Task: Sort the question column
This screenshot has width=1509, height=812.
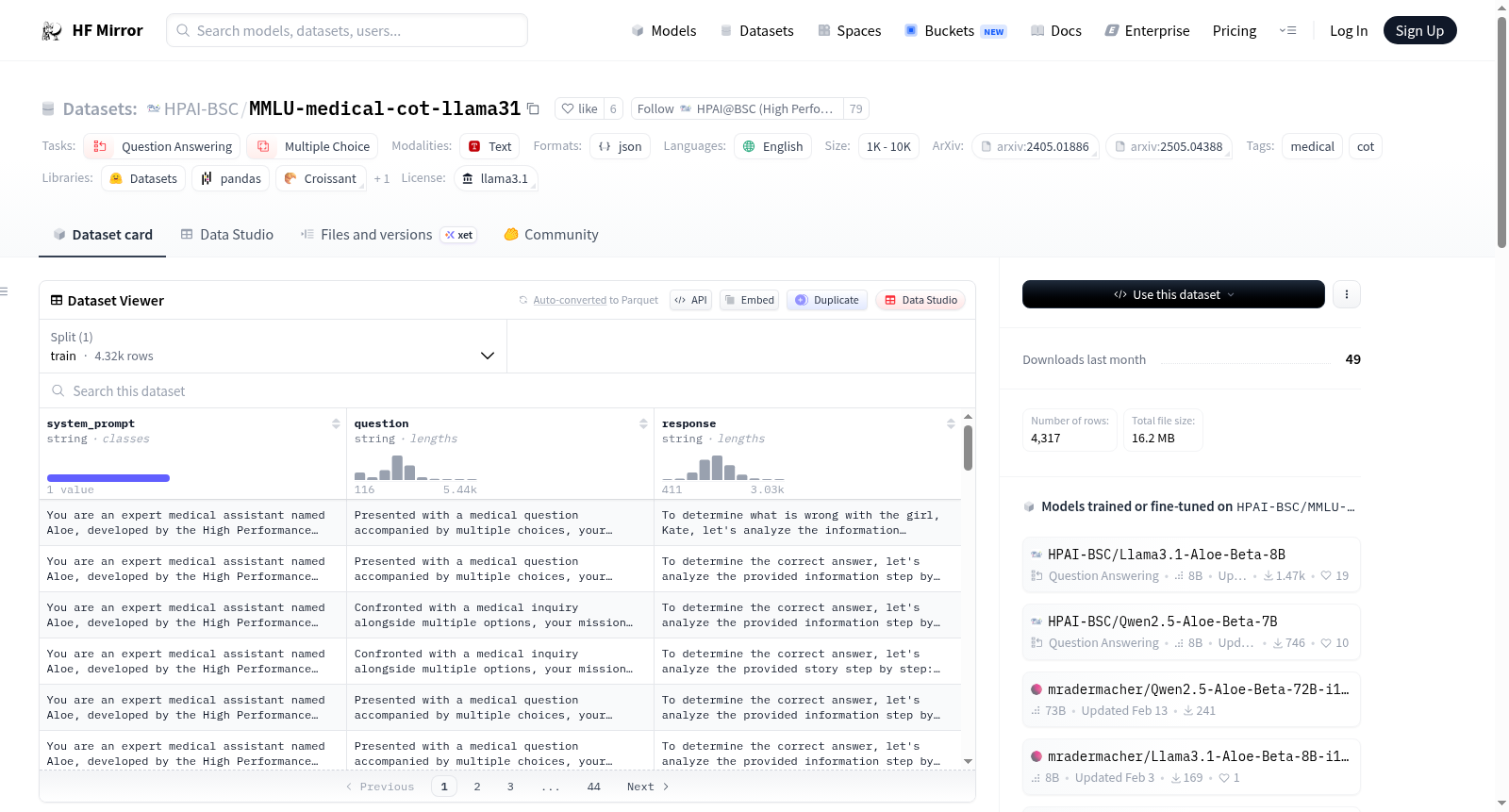Action: click(643, 424)
